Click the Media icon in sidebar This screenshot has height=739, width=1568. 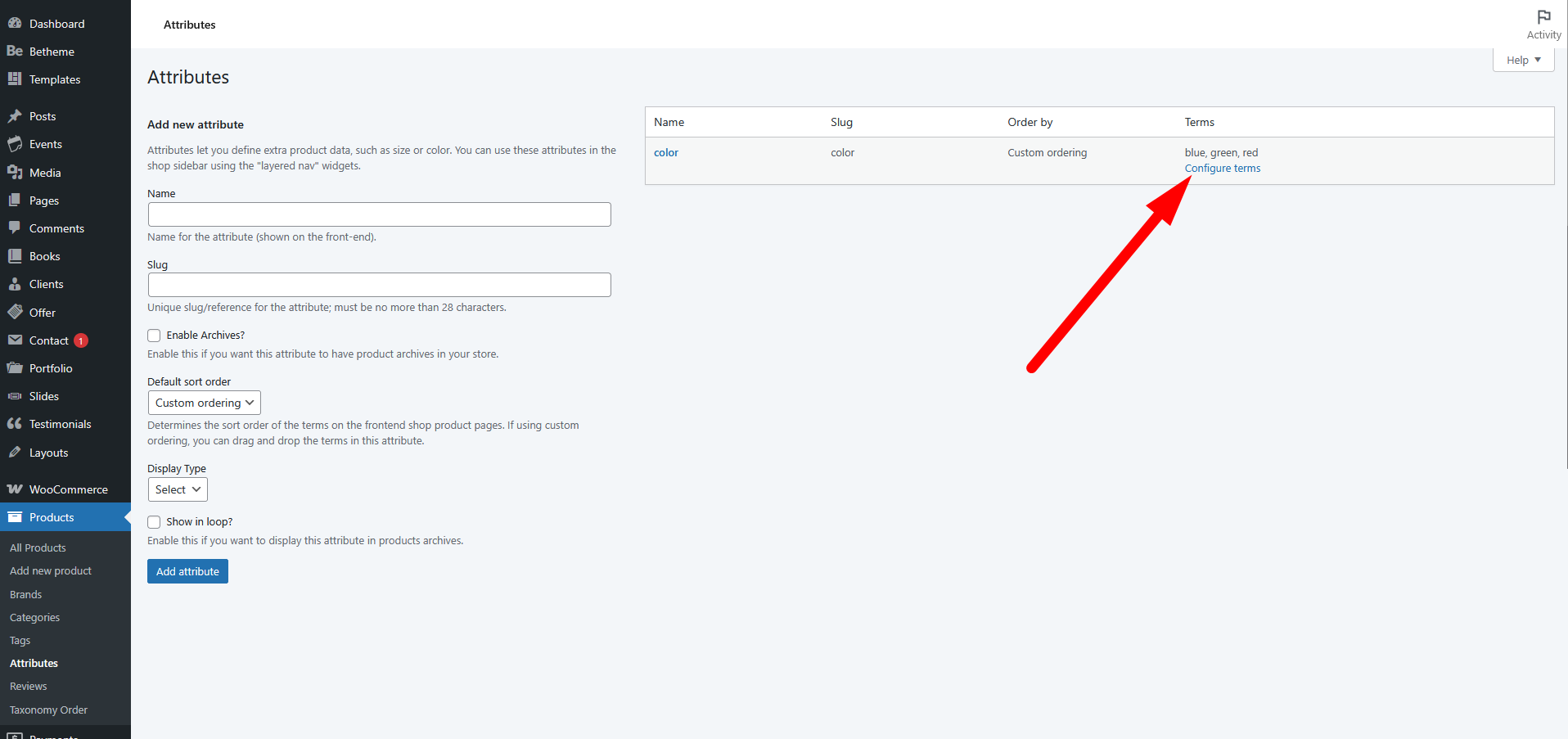pyautogui.click(x=15, y=173)
